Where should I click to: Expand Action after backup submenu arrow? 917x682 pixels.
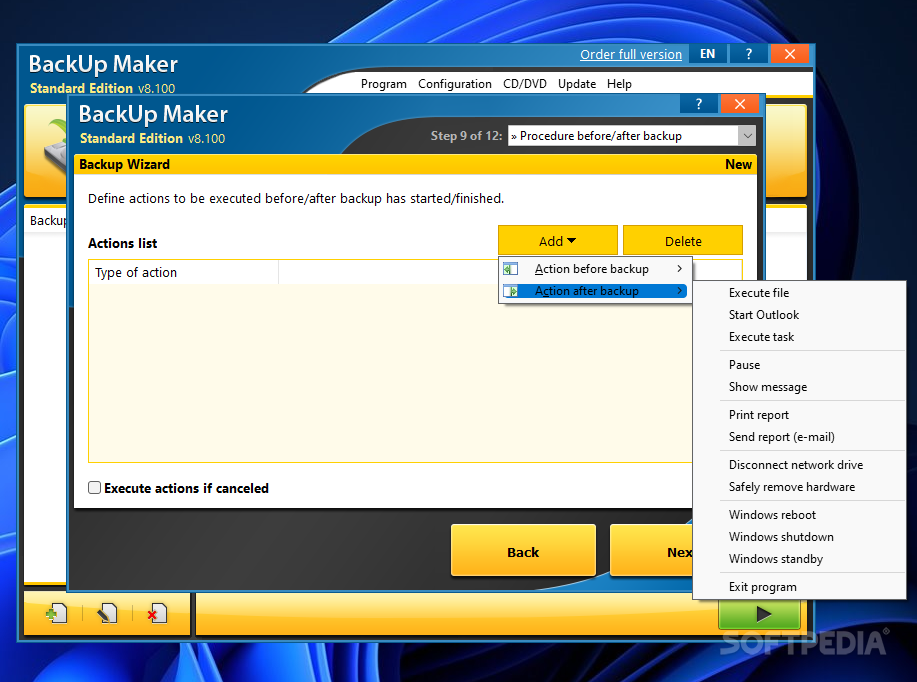[679, 291]
